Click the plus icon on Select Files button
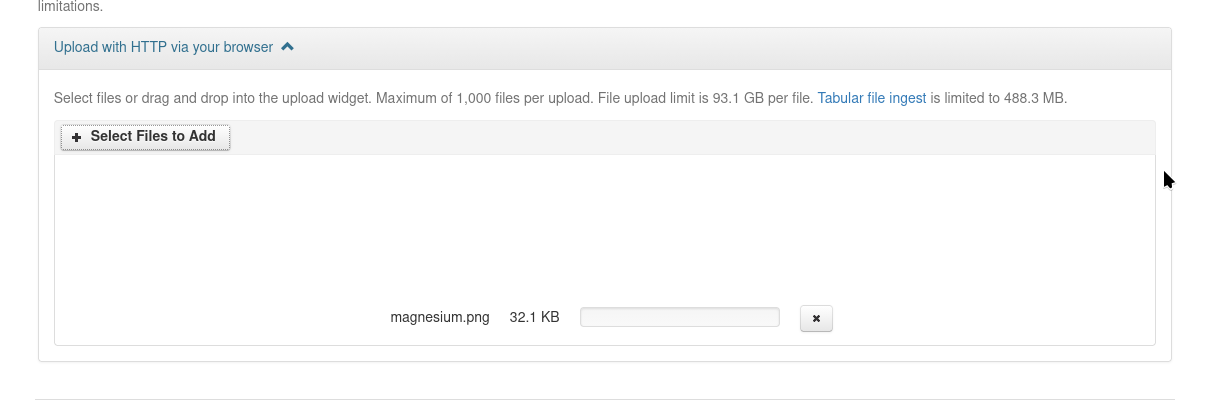This screenshot has height=407, width=1216. 77,137
